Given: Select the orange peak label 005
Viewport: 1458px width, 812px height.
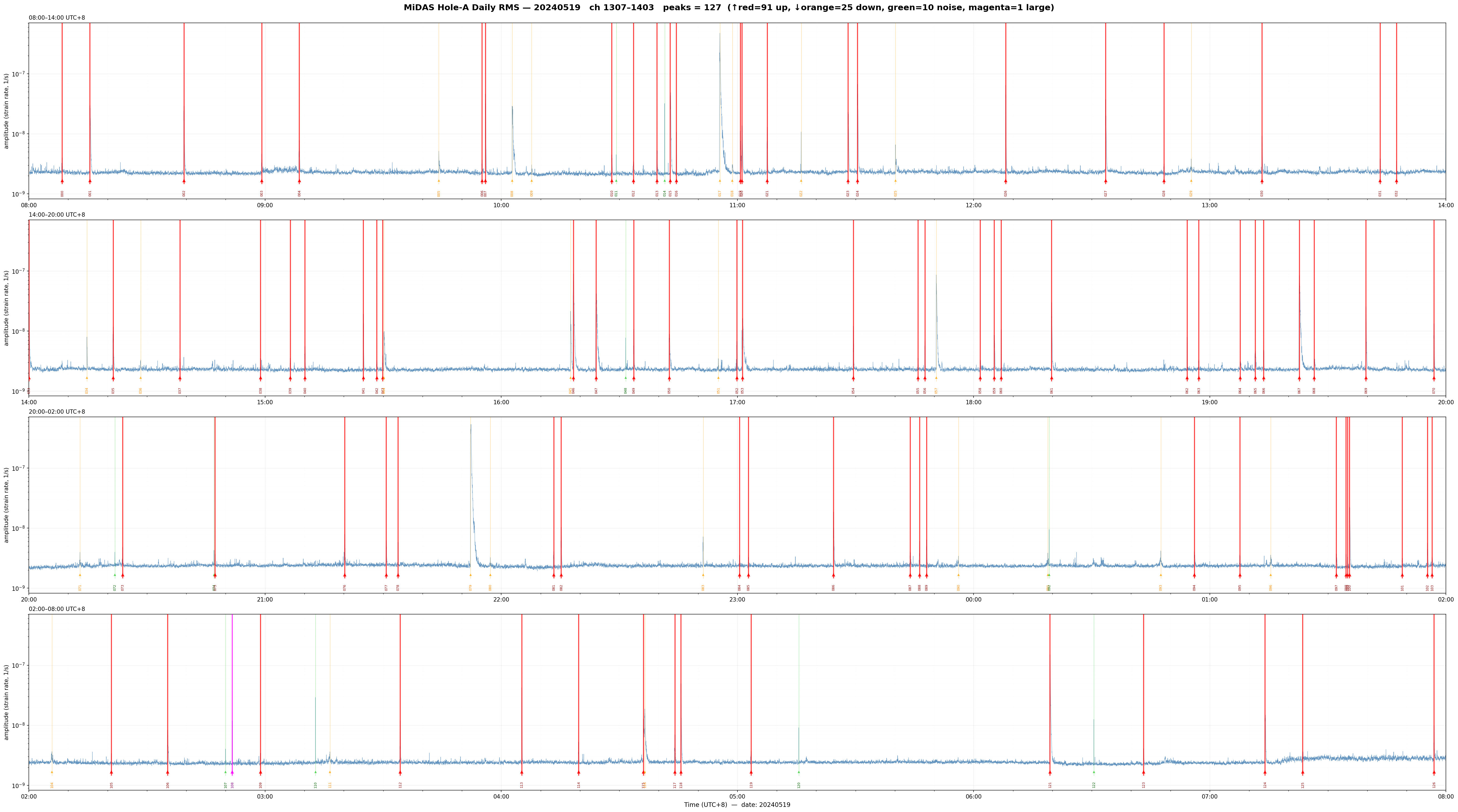Looking at the screenshot, I should (x=439, y=194).
